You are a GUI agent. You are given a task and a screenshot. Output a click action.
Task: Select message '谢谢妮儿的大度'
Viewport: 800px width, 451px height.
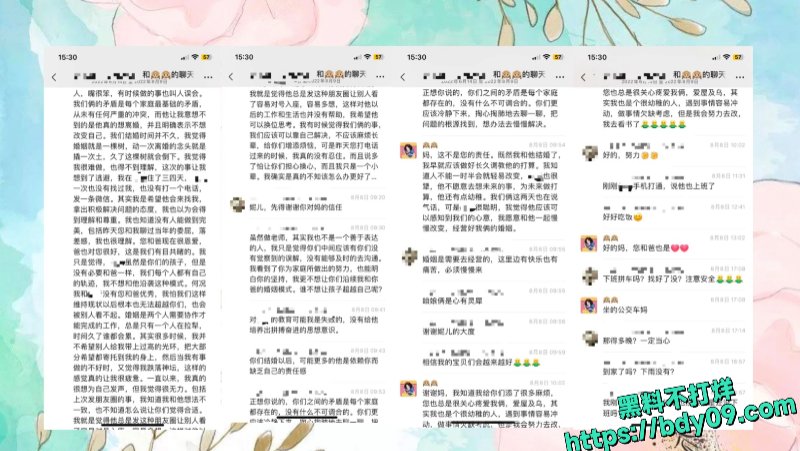448,332
